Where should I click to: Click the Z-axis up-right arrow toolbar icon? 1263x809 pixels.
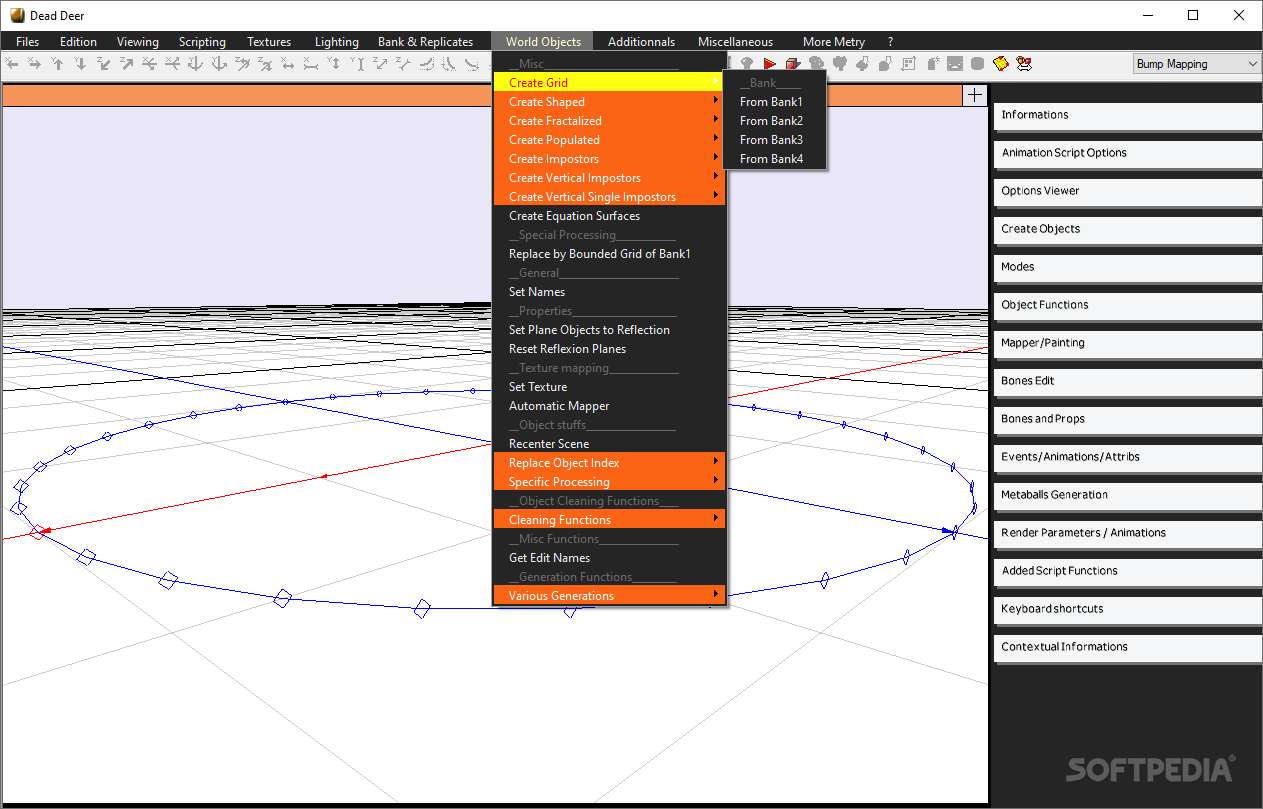point(126,63)
